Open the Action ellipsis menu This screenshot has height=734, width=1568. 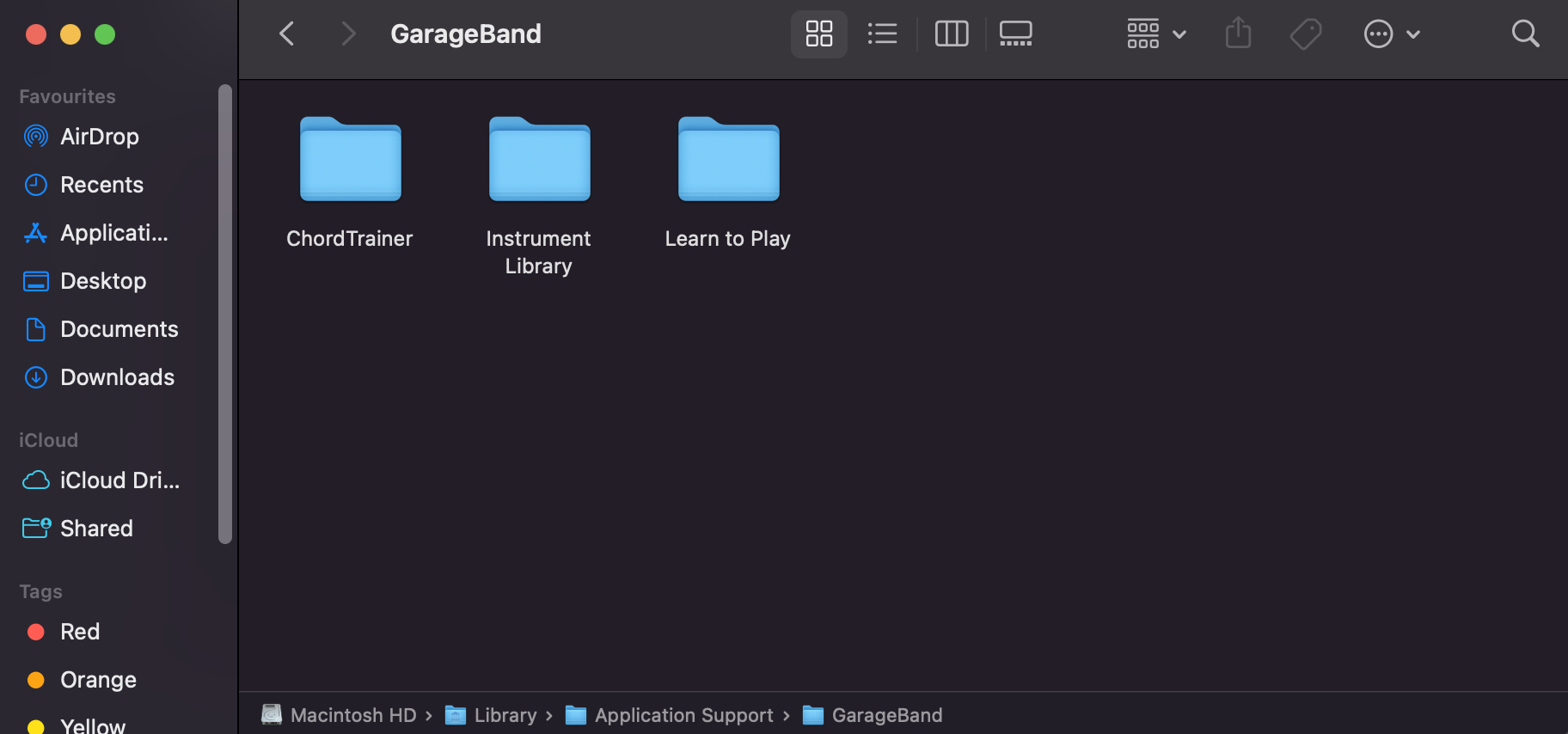1392,34
